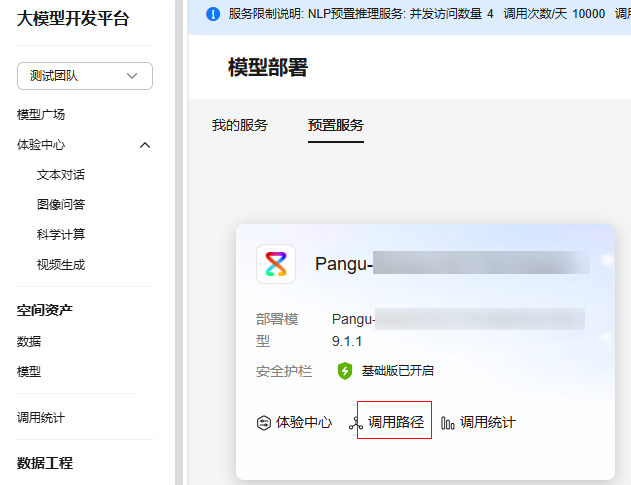Click the 调用路径 link in the Pangu card

[396, 422]
